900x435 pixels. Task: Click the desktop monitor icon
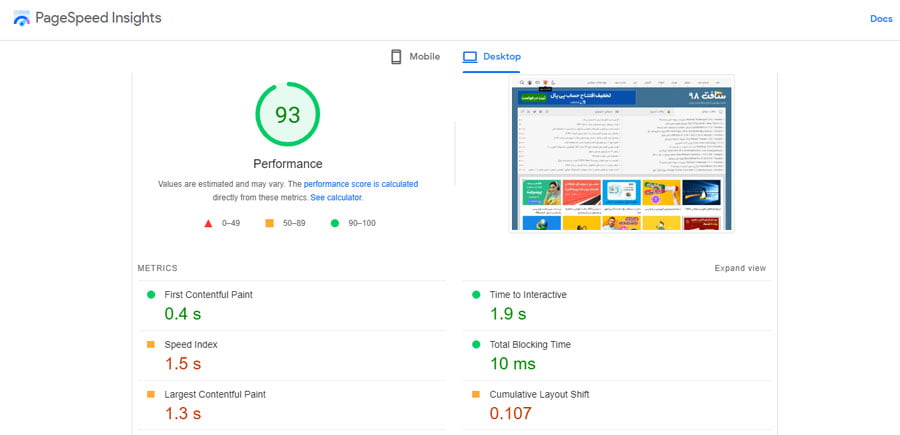(470, 57)
